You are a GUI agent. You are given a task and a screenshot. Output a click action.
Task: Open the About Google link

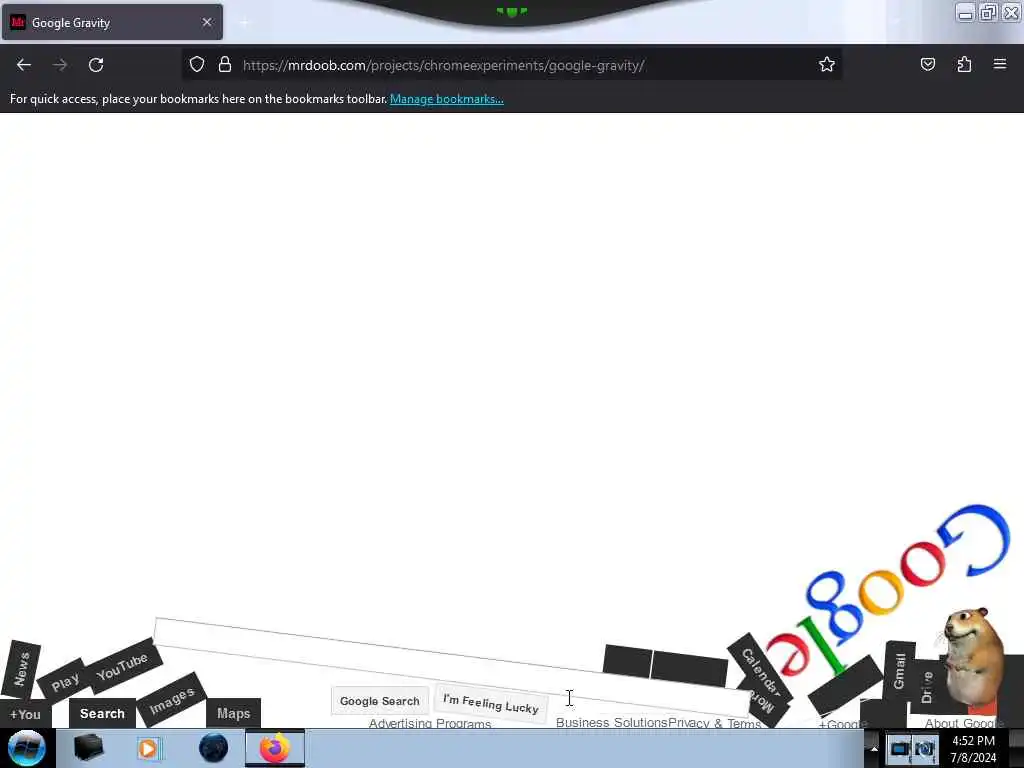pyautogui.click(x=964, y=723)
